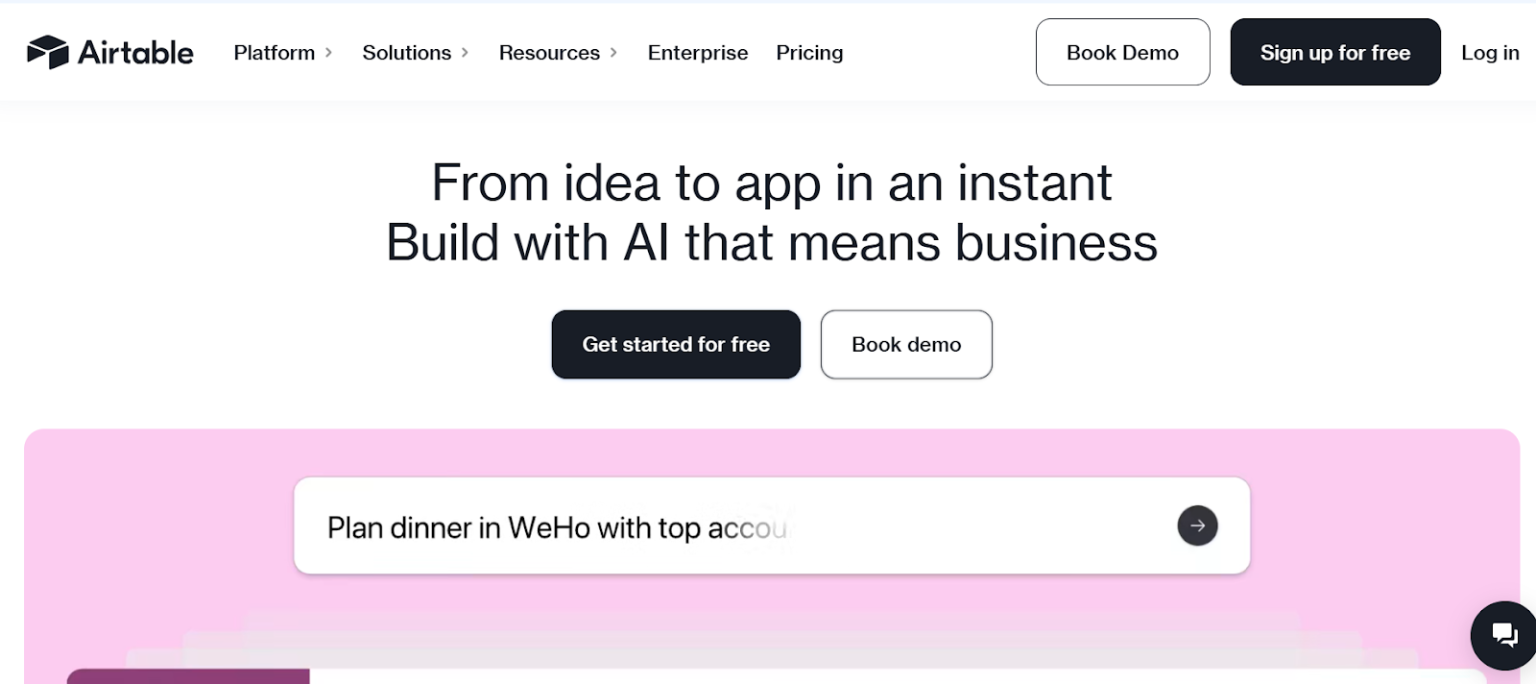Click the "From idea to app" headline
Image resolution: width=1536 pixels, height=684 pixels.
(771, 183)
